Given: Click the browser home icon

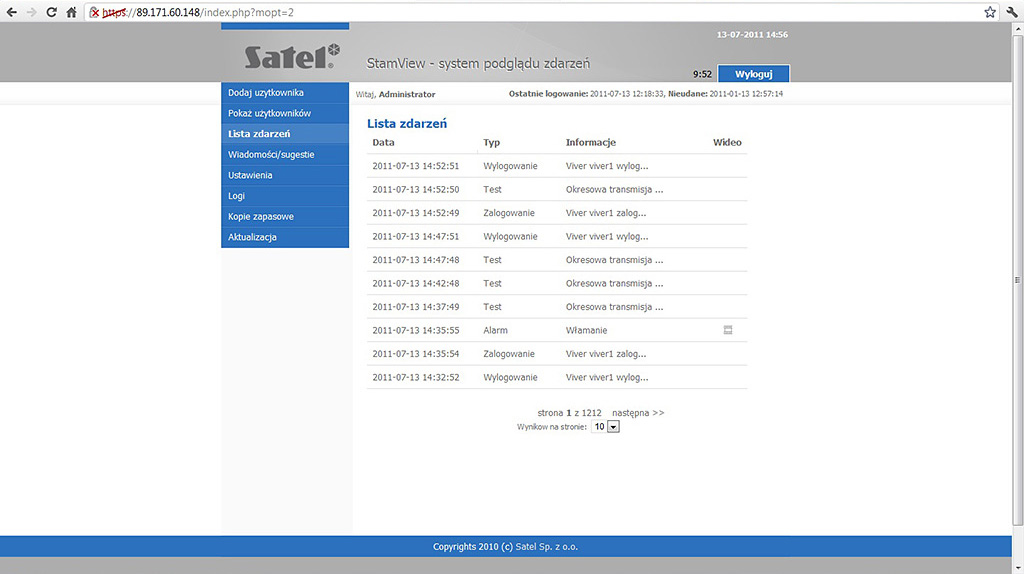Looking at the screenshot, I should (71, 12).
